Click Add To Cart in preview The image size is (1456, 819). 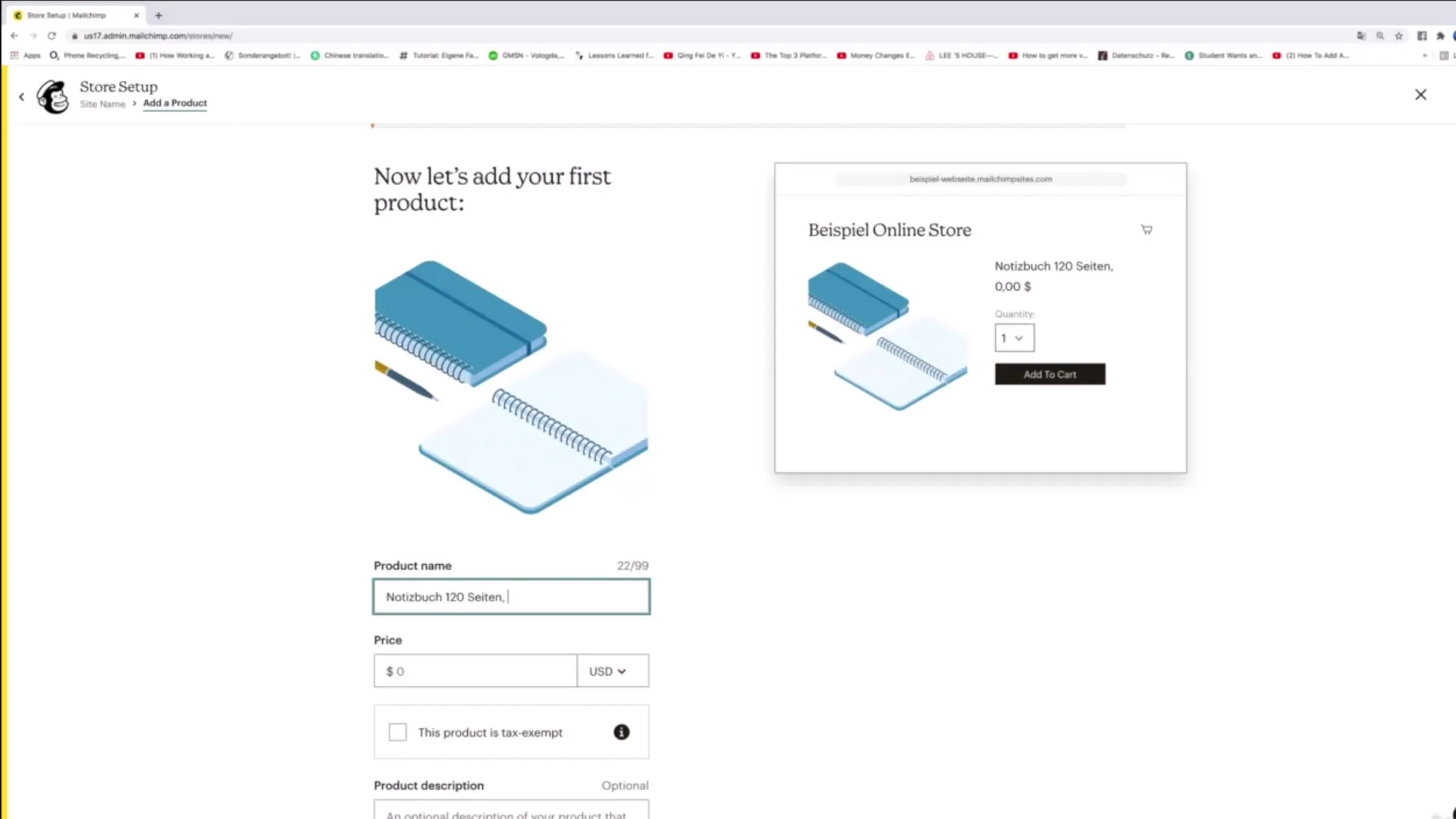[x=1050, y=375]
